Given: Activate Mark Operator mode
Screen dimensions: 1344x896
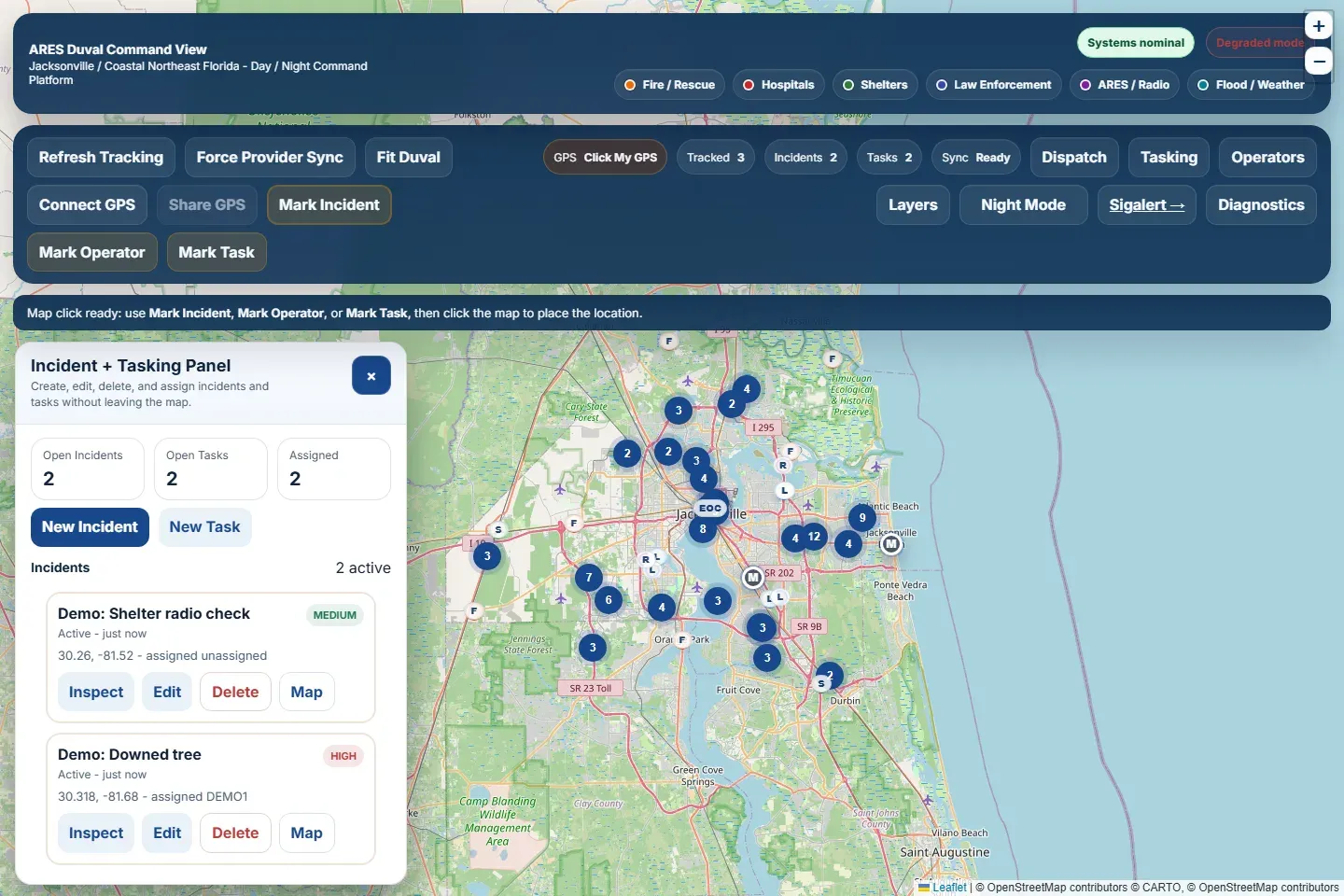Looking at the screenshot, I should coord(91,253).
